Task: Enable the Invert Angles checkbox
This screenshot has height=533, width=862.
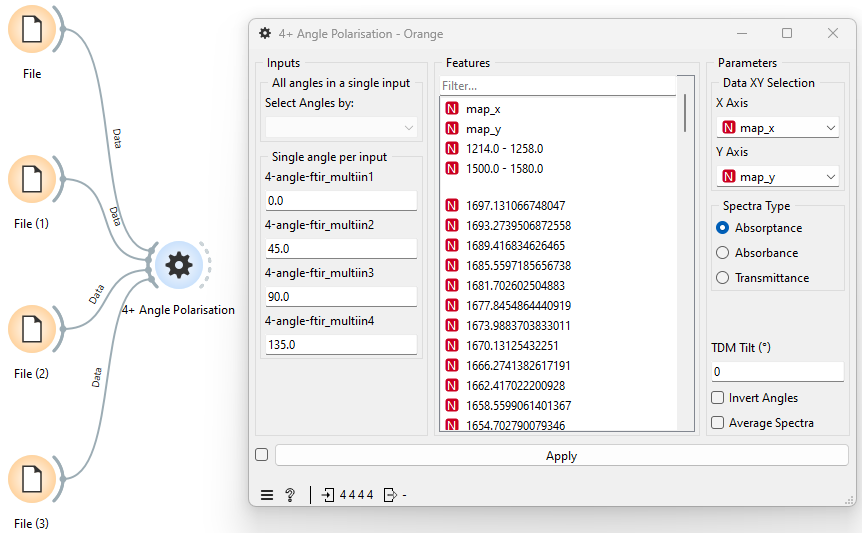Action: (717, 398)
